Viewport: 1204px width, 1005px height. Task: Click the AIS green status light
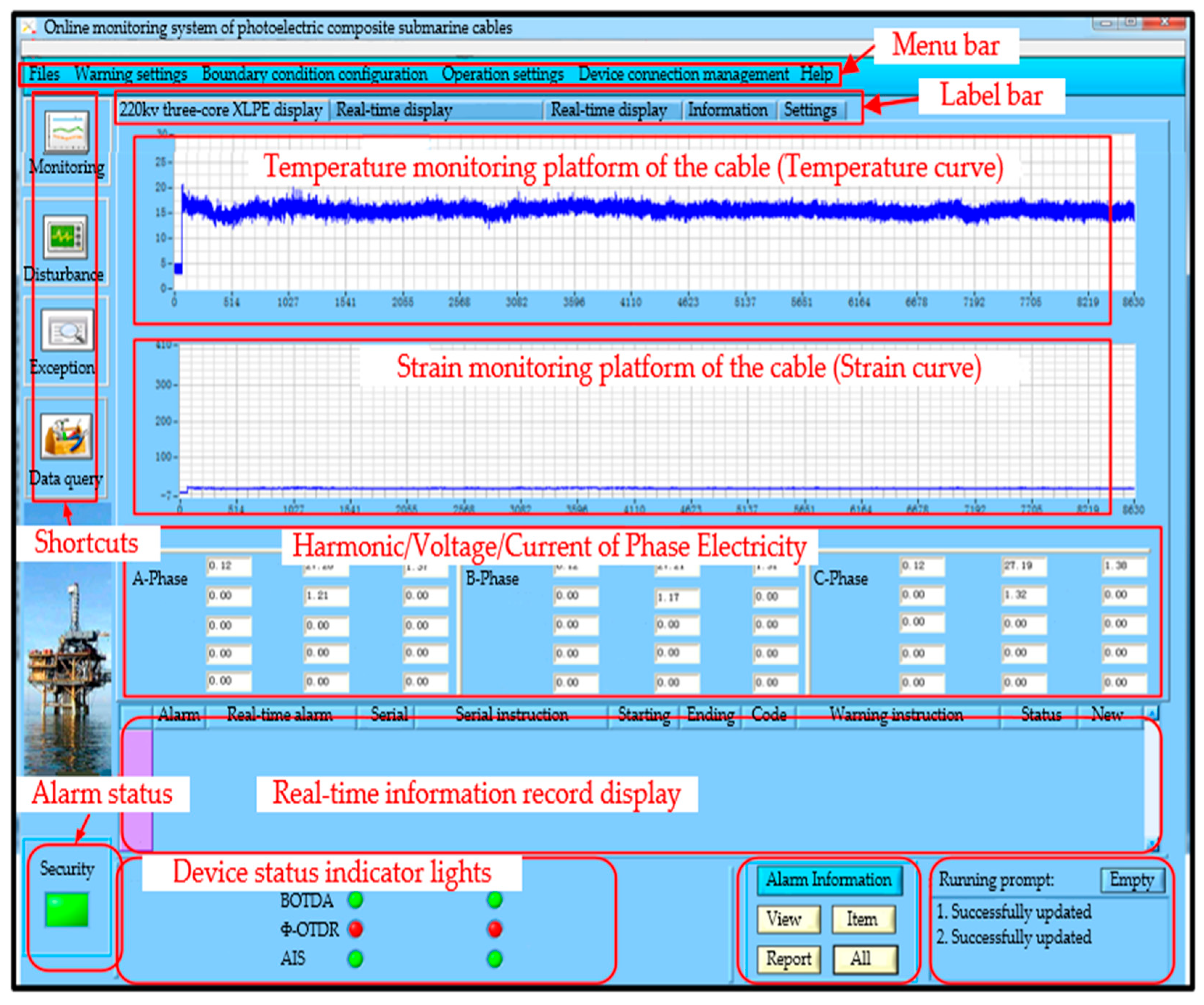click(356, 958)
